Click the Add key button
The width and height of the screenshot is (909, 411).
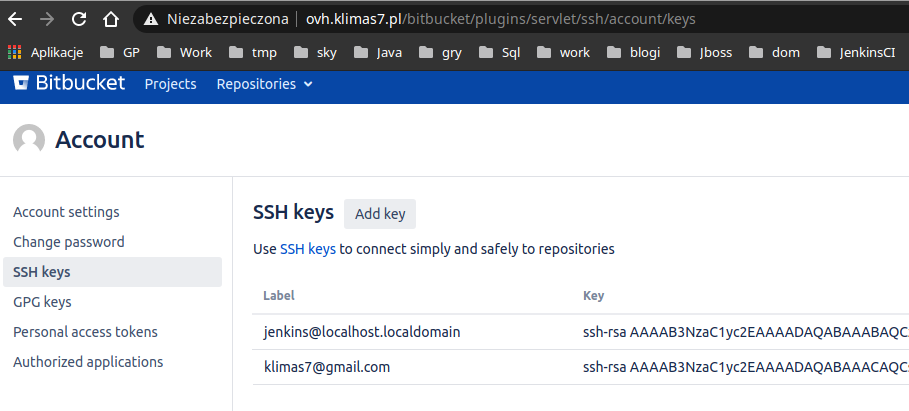pyautogui.click(x=380, y=214)
